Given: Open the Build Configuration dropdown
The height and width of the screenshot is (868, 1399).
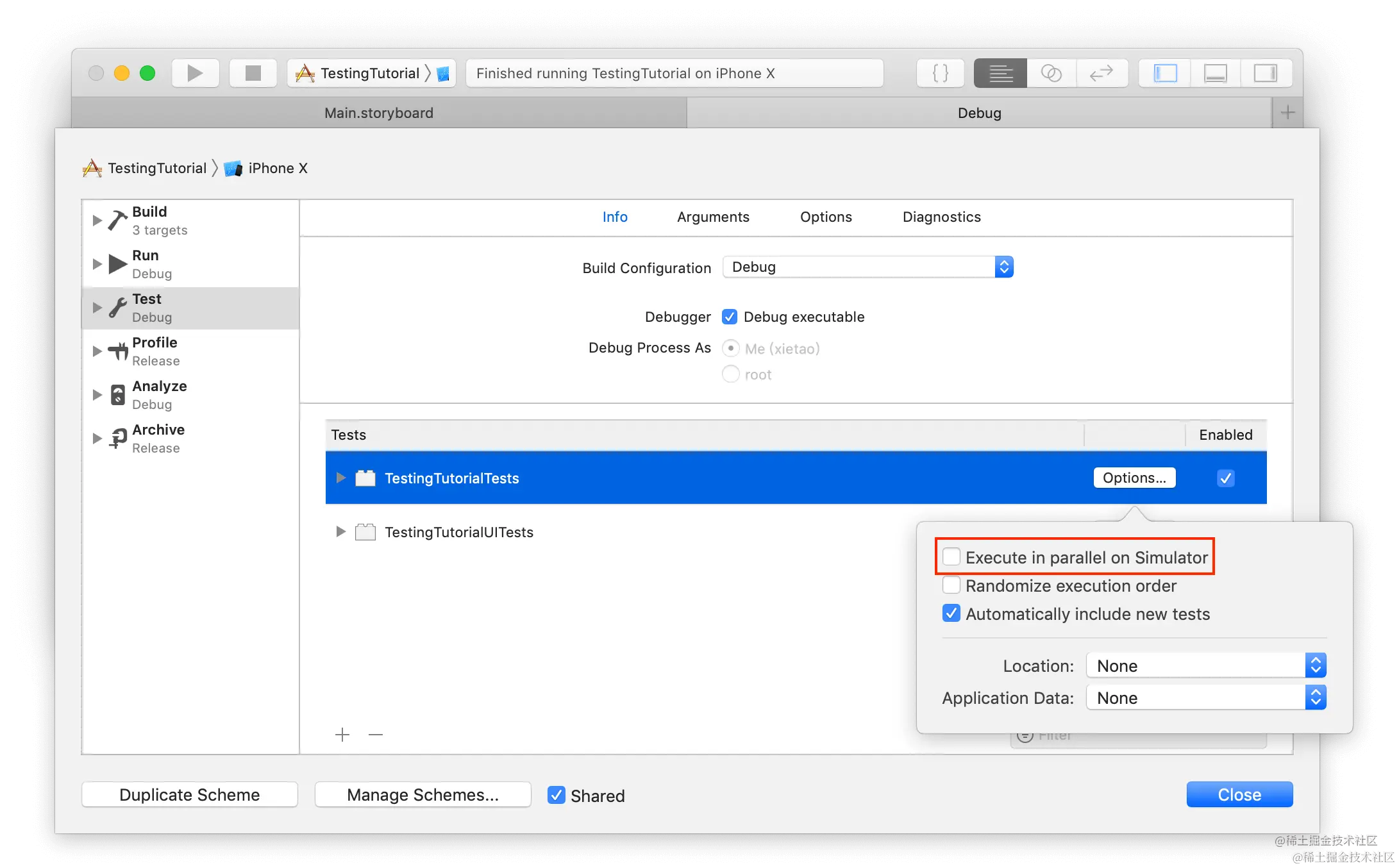Looking at the screenshot, I should 867,267.
